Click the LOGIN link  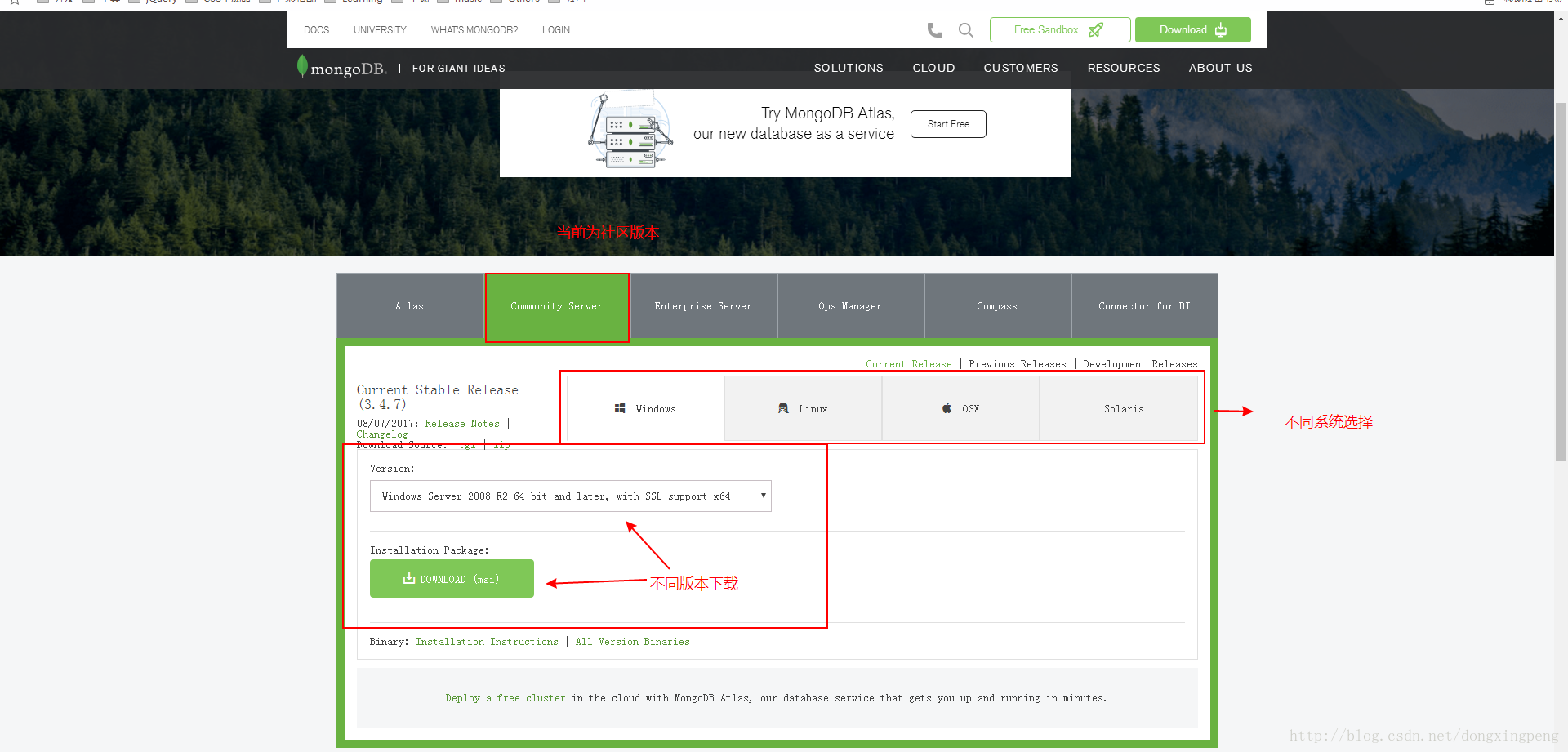coord(556,30)
